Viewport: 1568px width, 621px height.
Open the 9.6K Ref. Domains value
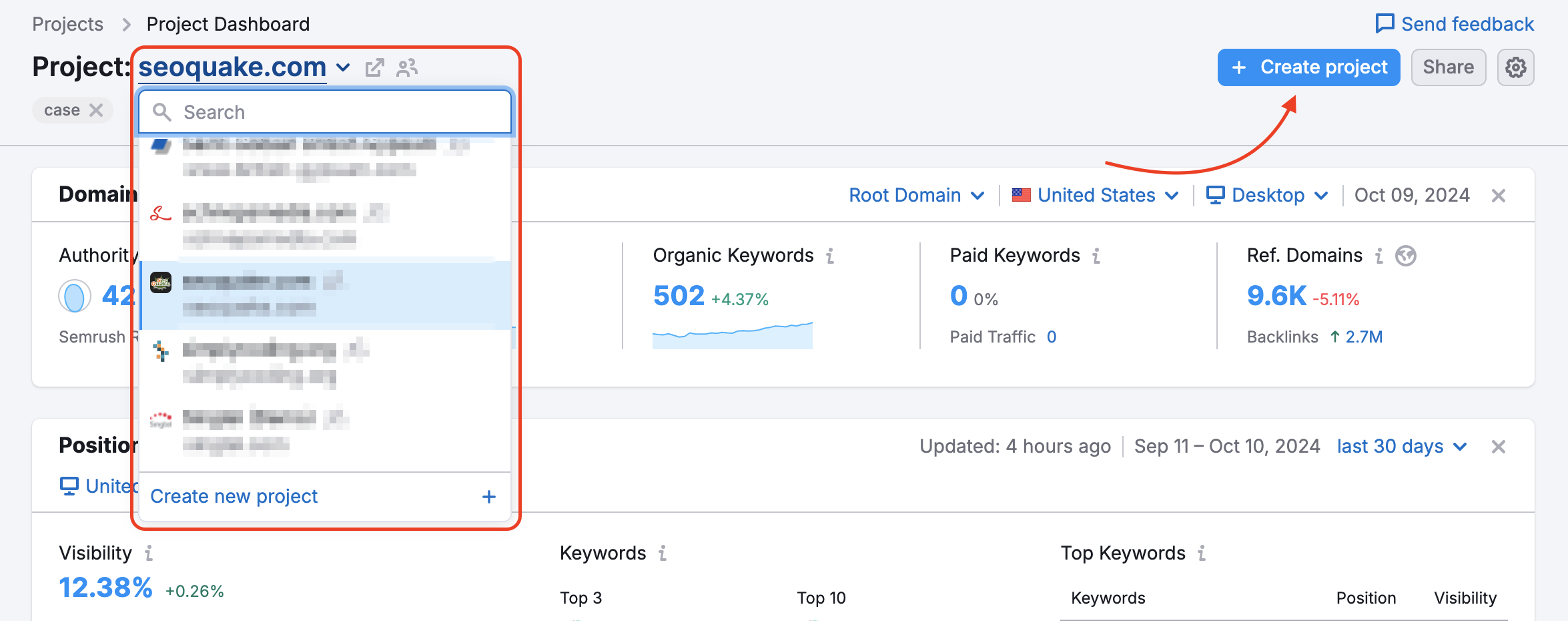(x=1276, y=296)
